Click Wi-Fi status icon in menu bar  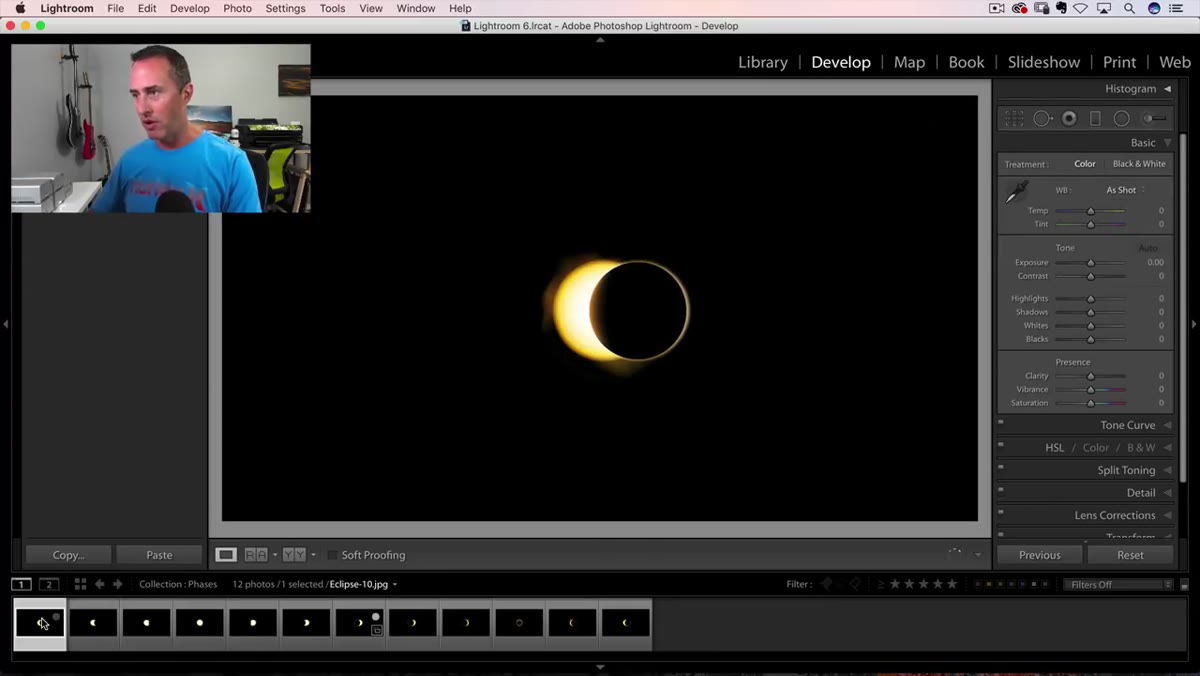(x=1079, y=8)
